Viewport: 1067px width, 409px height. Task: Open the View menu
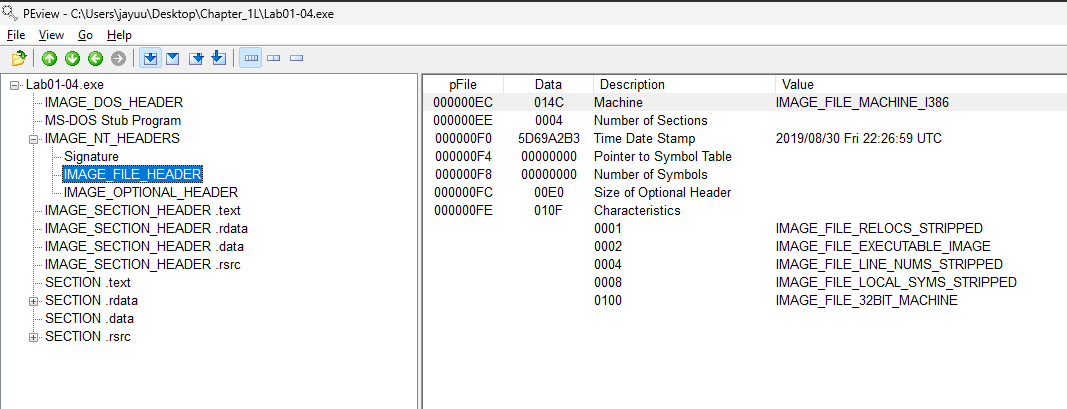(52, 35)
